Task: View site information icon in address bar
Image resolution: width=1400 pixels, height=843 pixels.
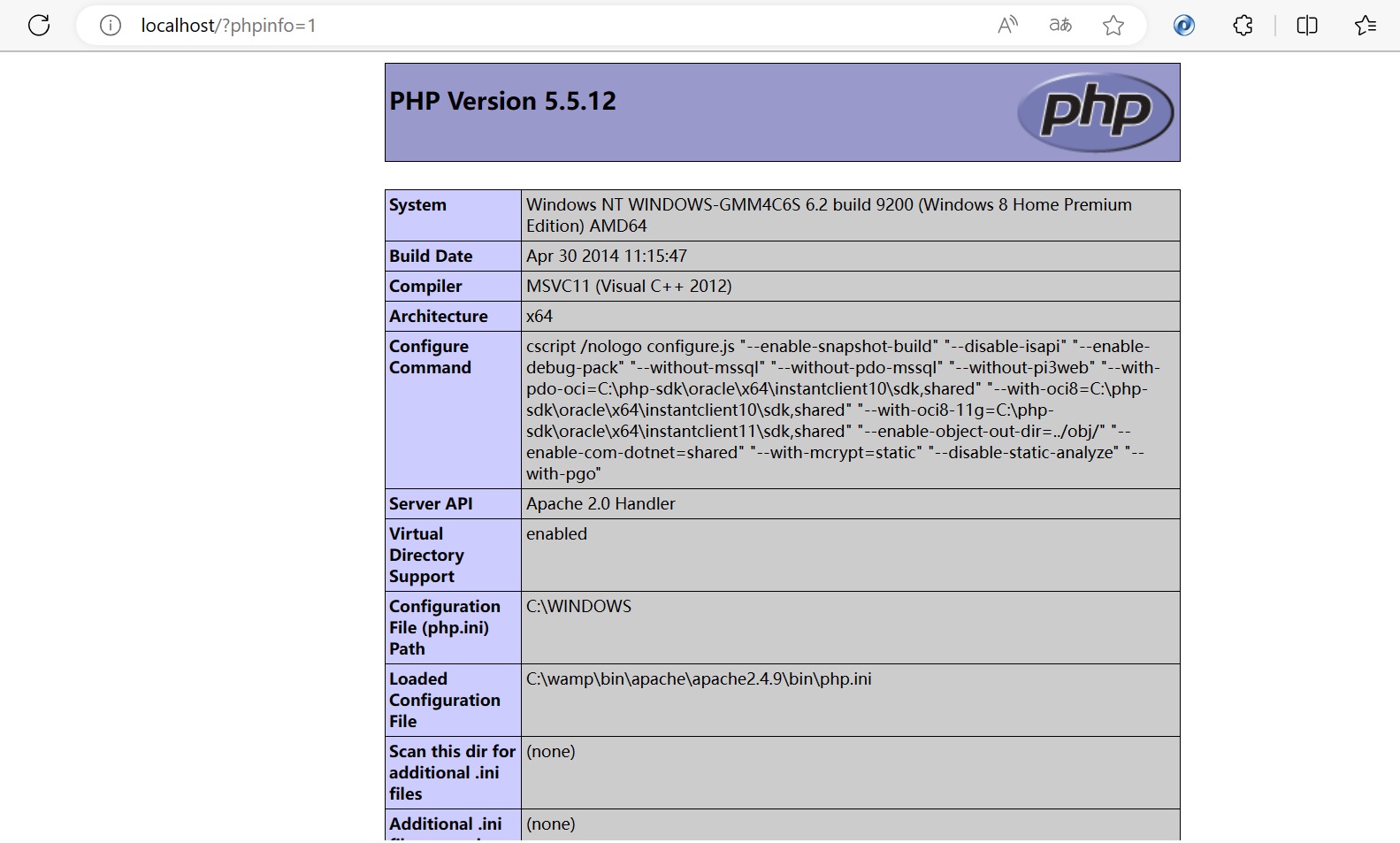Action: click(111, 26)
